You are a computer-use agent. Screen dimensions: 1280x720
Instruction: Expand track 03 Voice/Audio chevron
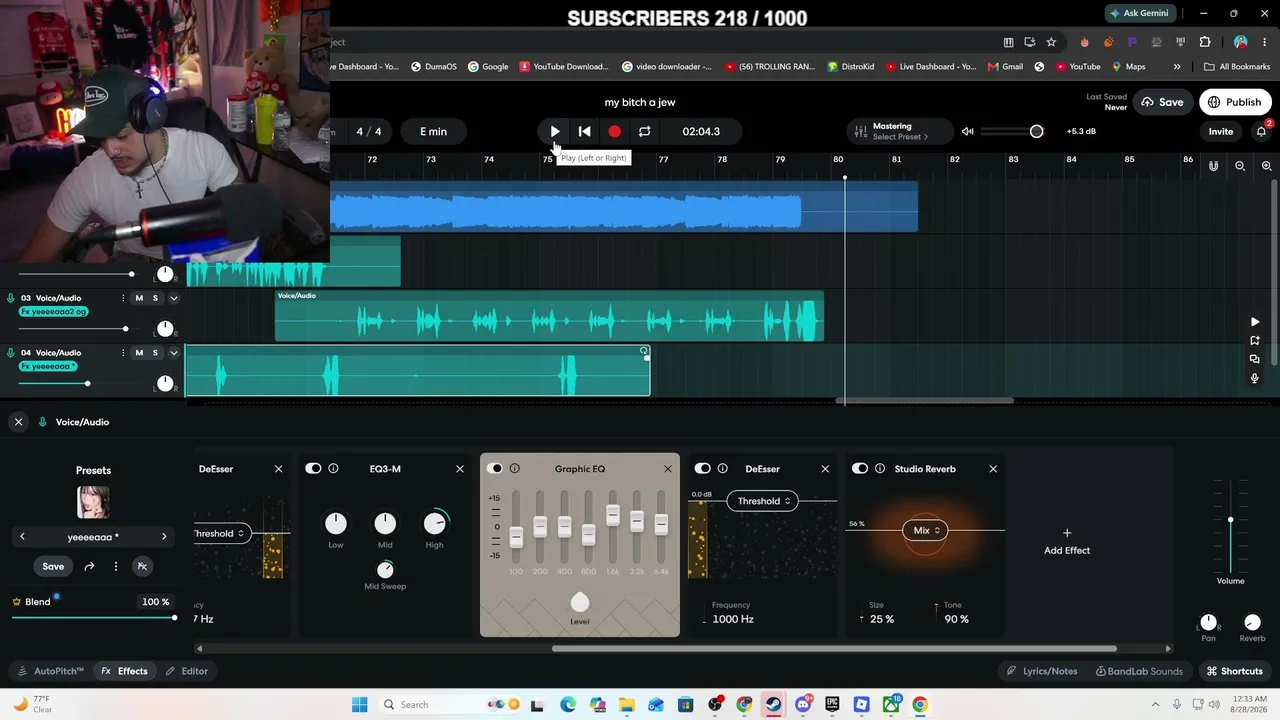coord(173,298)
